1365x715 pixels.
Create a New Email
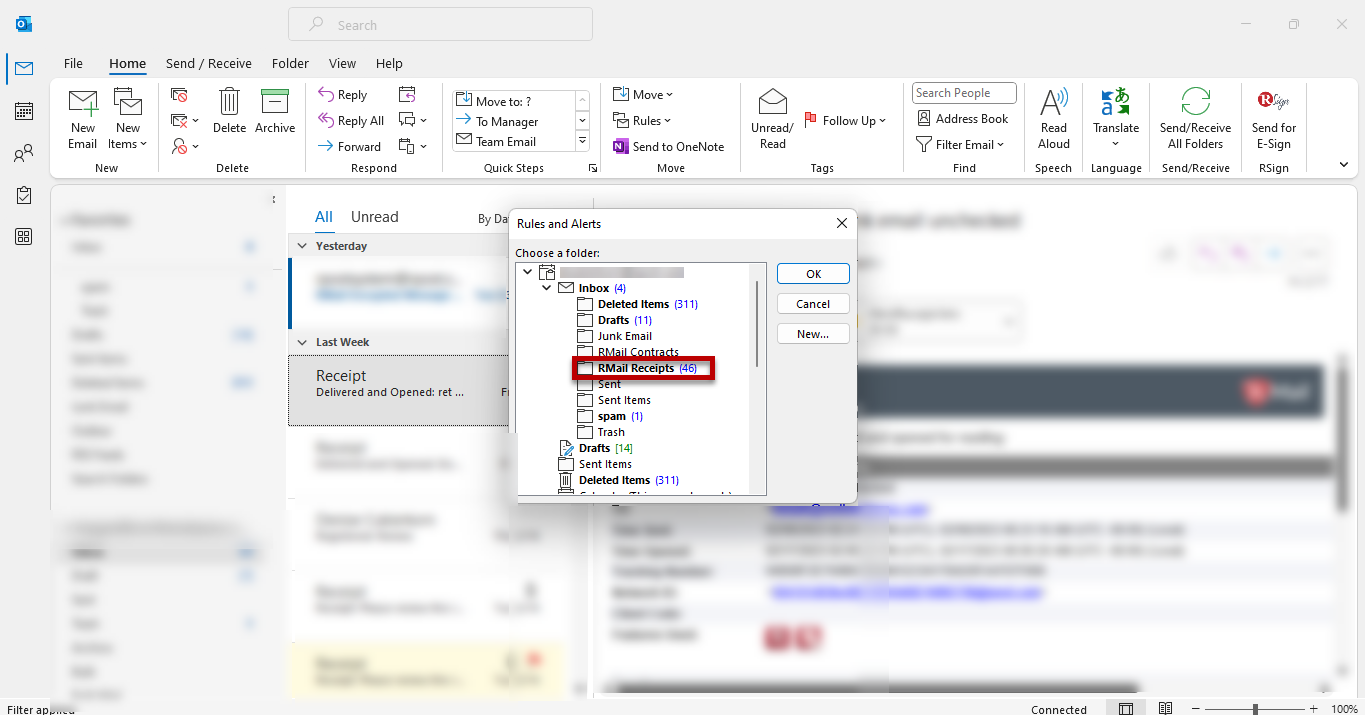tap(83, 119)
